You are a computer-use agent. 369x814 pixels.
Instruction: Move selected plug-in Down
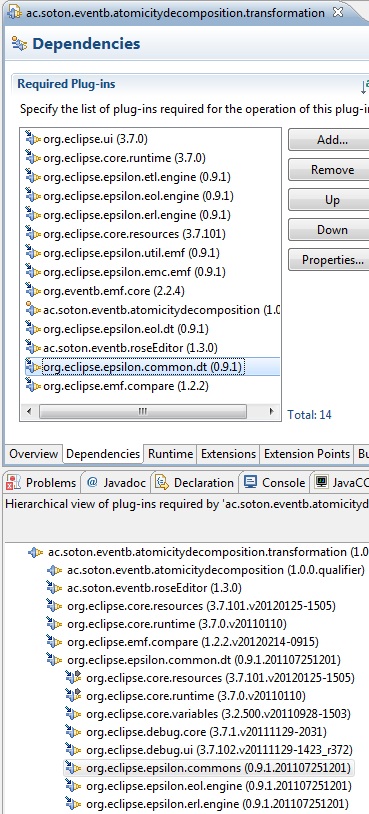(x=330, y=229)
